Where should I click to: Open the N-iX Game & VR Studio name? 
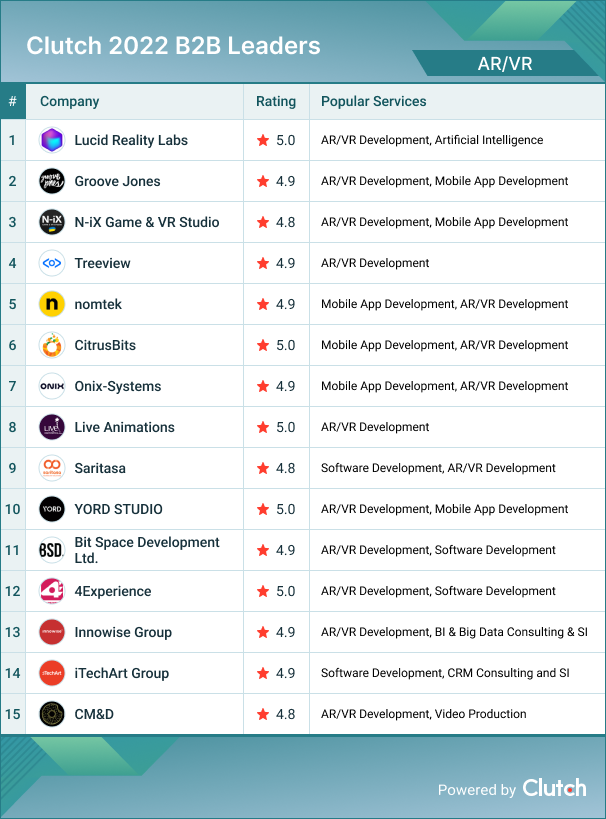(147, 222)
